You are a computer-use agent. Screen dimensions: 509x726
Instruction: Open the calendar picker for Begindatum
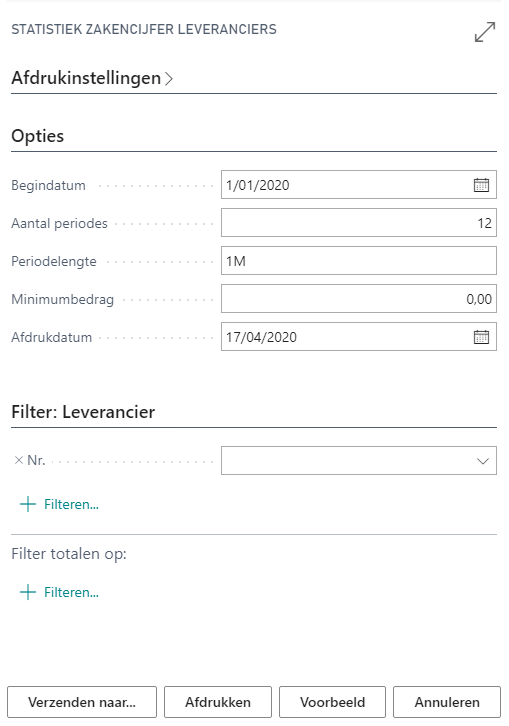[x=481, y=185]
